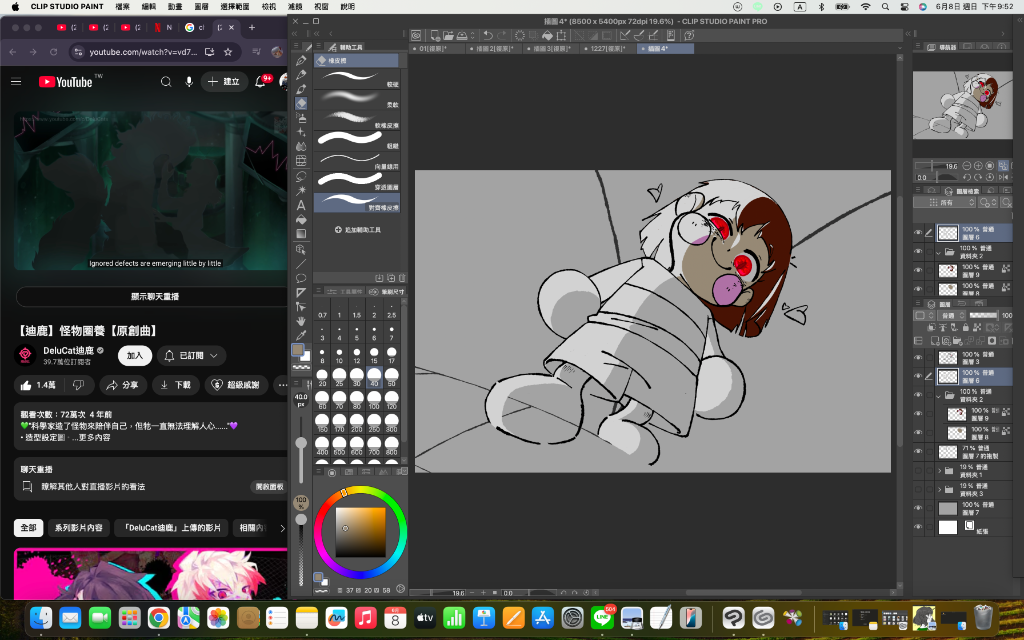Open the 已訂閱 subscription notification dropdown

190,355
